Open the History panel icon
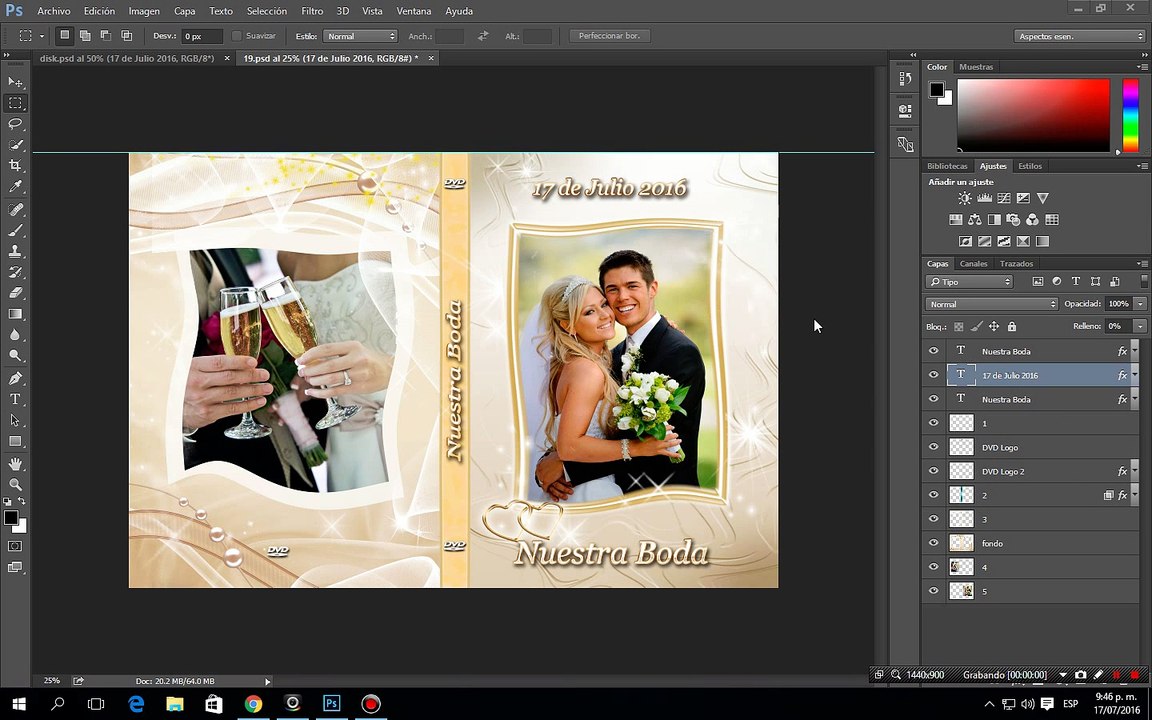This screenshot has height=720, width=1152. click(905, 78)
